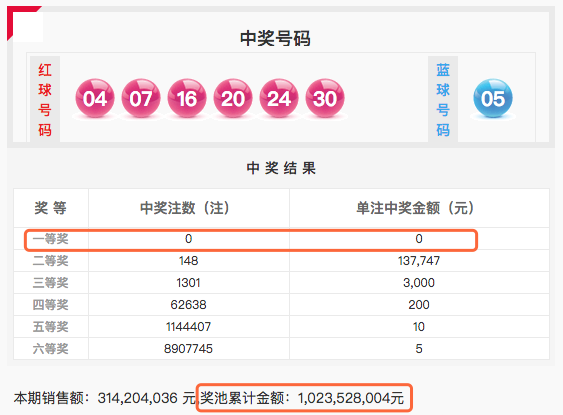Click red ball number 20
The image size is (563, 415).
coord(233,98)
